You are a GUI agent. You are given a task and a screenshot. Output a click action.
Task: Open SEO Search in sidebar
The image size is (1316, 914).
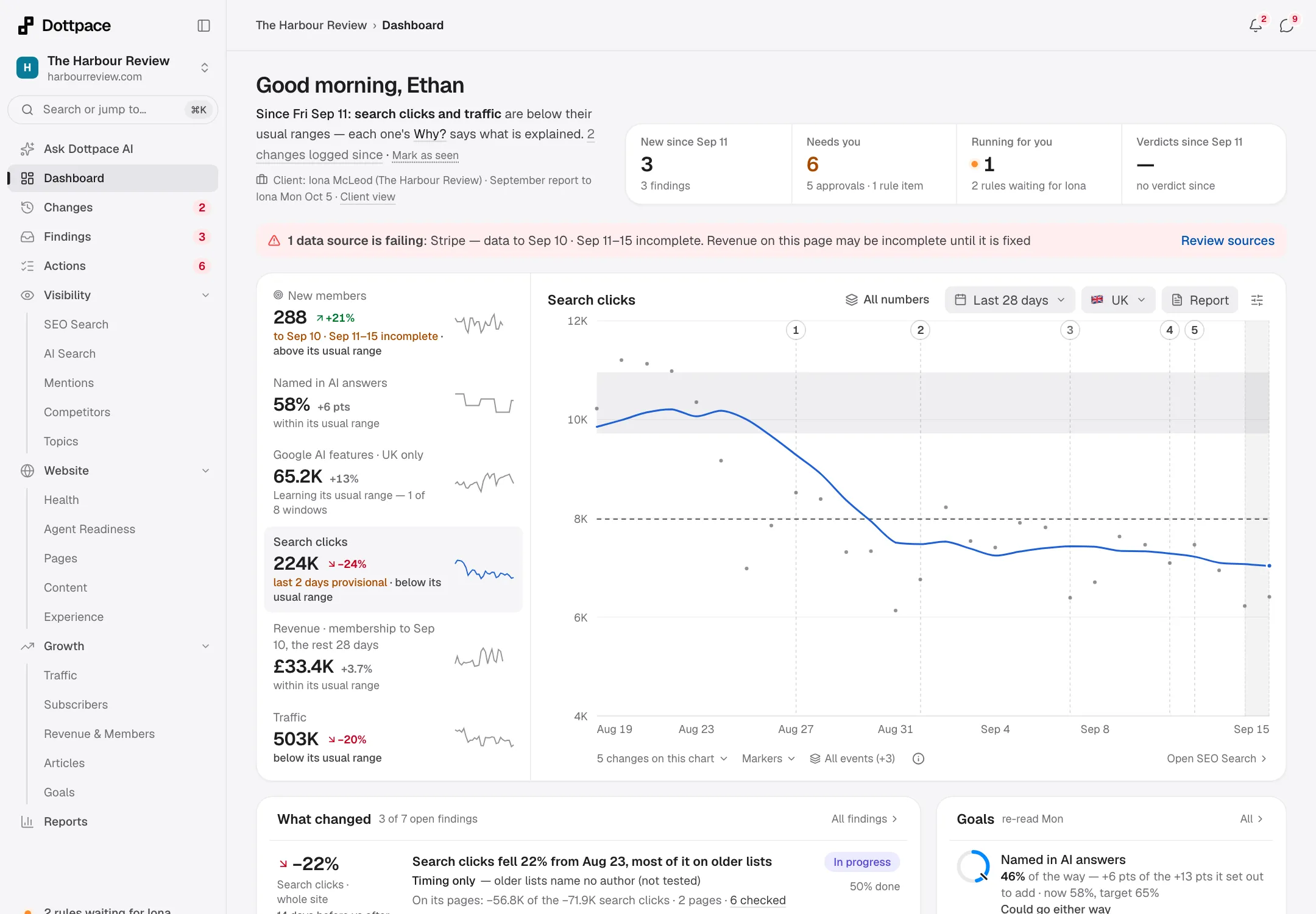point(76,324)
